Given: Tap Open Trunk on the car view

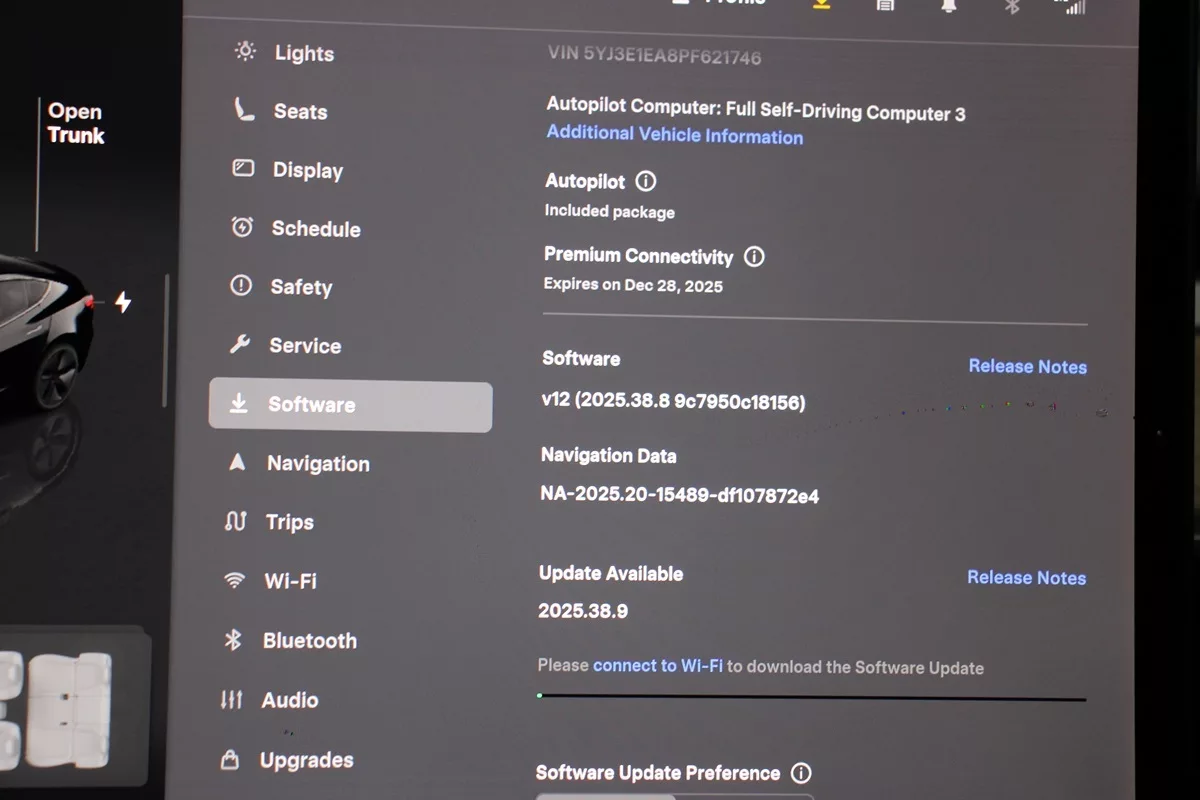Looking at the screenshot, I should pos(76,124).
